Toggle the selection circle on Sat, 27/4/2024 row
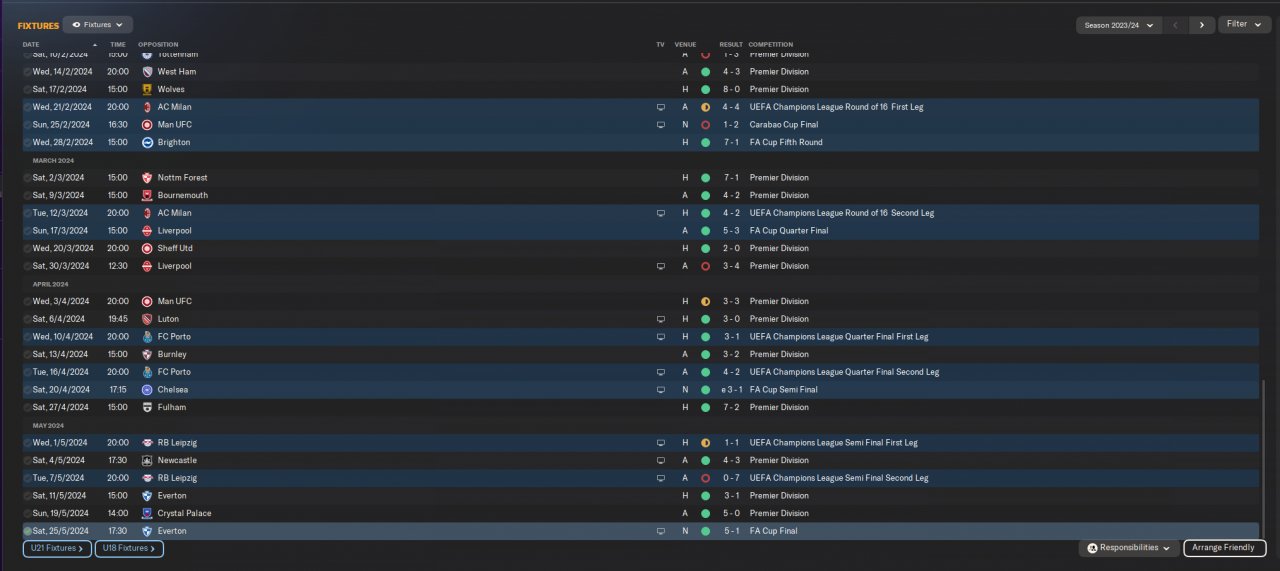 click(27, 408)
